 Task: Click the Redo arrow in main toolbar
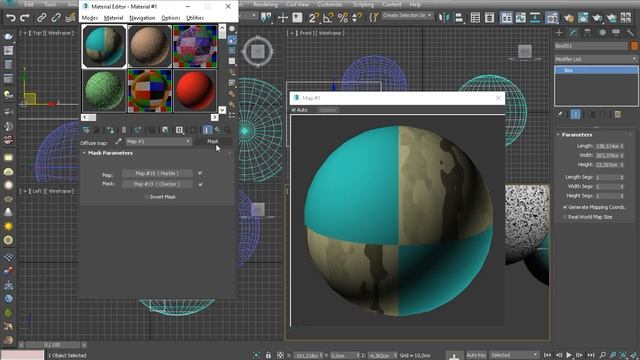pyautogui.click(x=24, y=18)
